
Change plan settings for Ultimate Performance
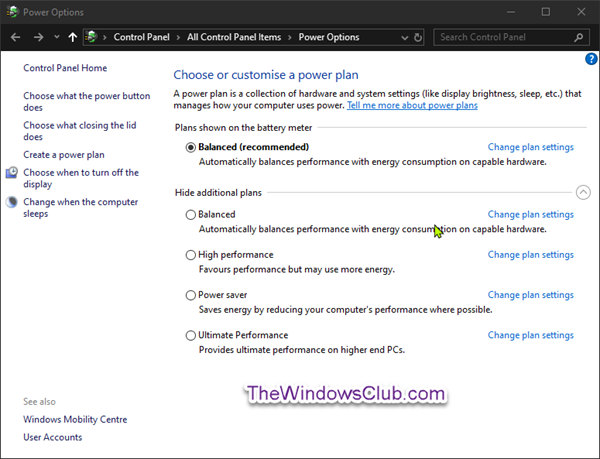coord(530,335)
